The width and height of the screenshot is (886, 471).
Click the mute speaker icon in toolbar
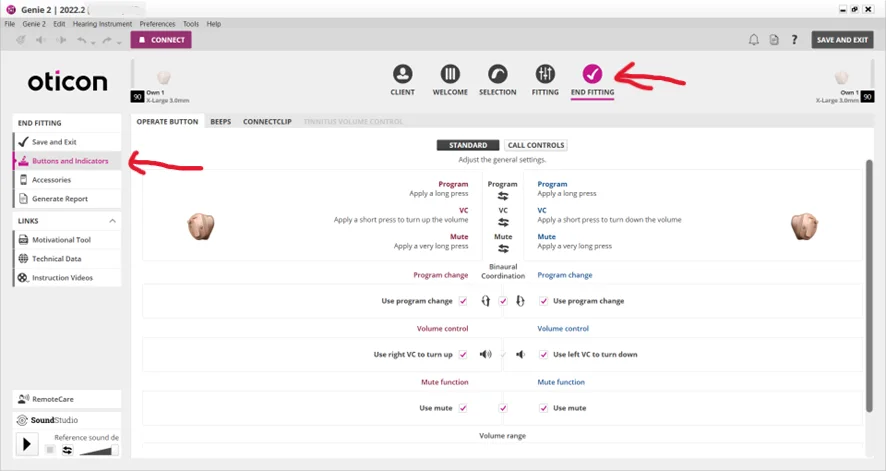pyautogui.click(x=41, y=40)
